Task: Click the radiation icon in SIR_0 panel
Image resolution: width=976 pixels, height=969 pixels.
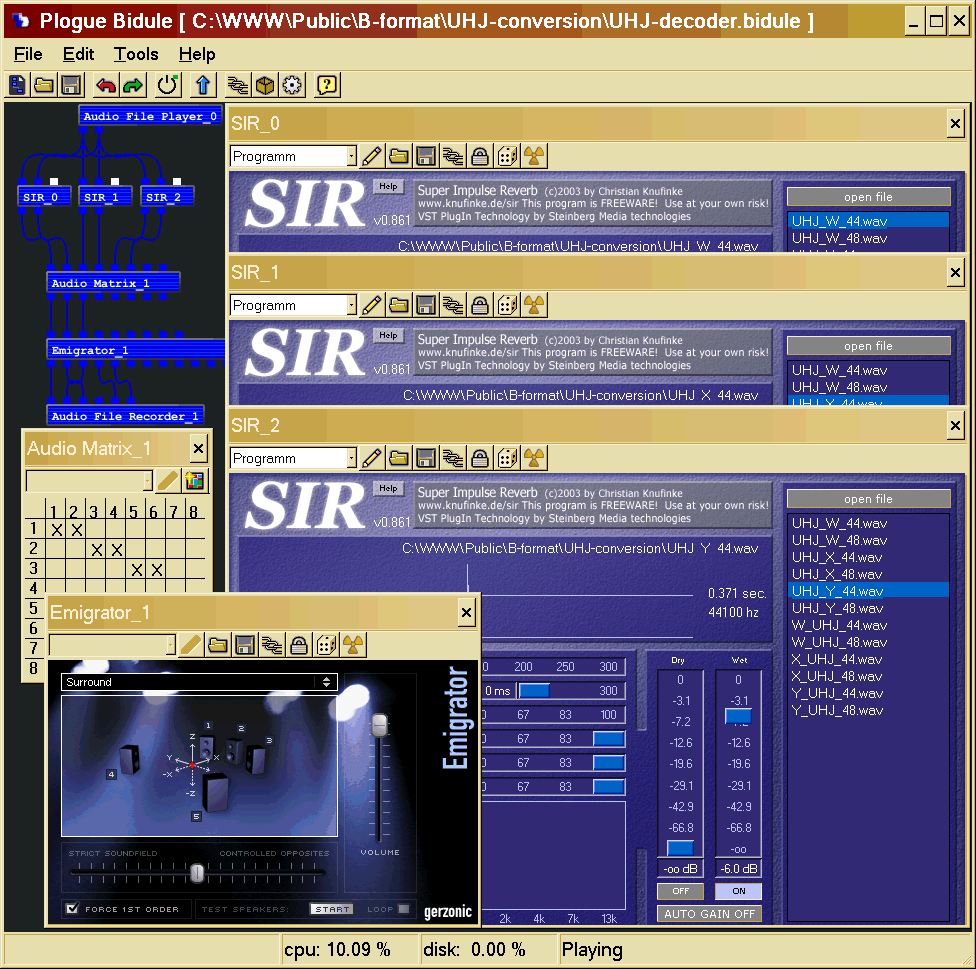Action: [534, 156]
